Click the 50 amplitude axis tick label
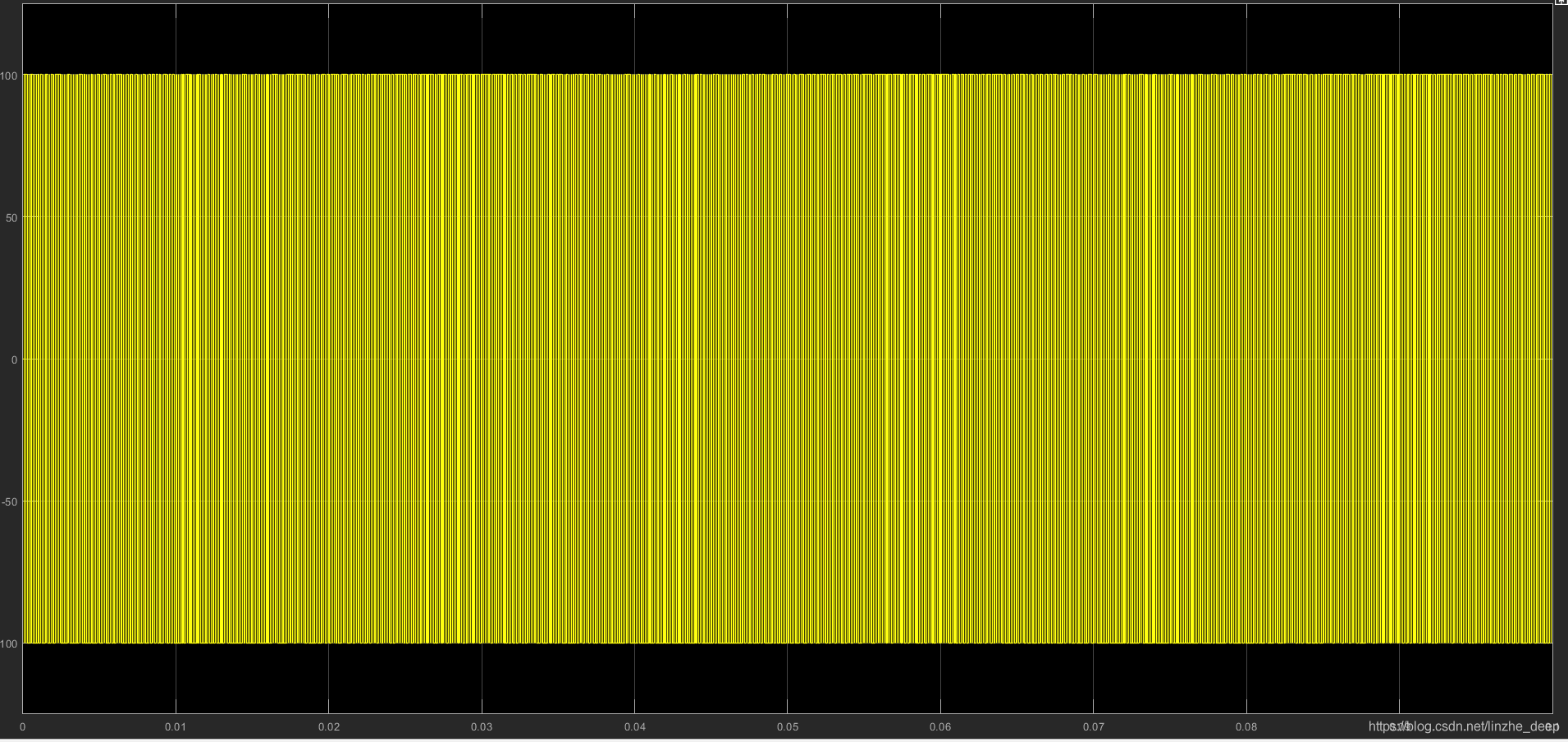1568x742 pixels. [11, 218]
